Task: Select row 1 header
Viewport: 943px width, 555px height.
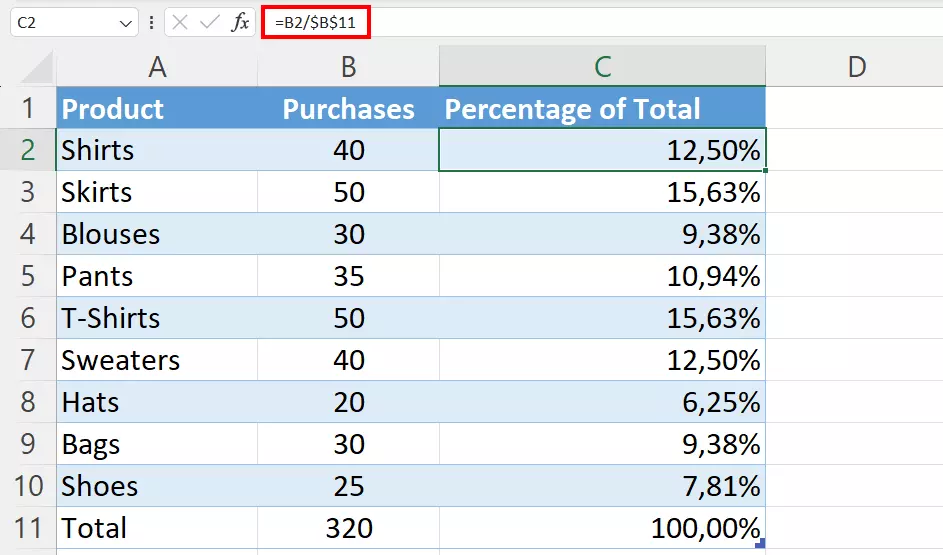Action: (27, 108)
